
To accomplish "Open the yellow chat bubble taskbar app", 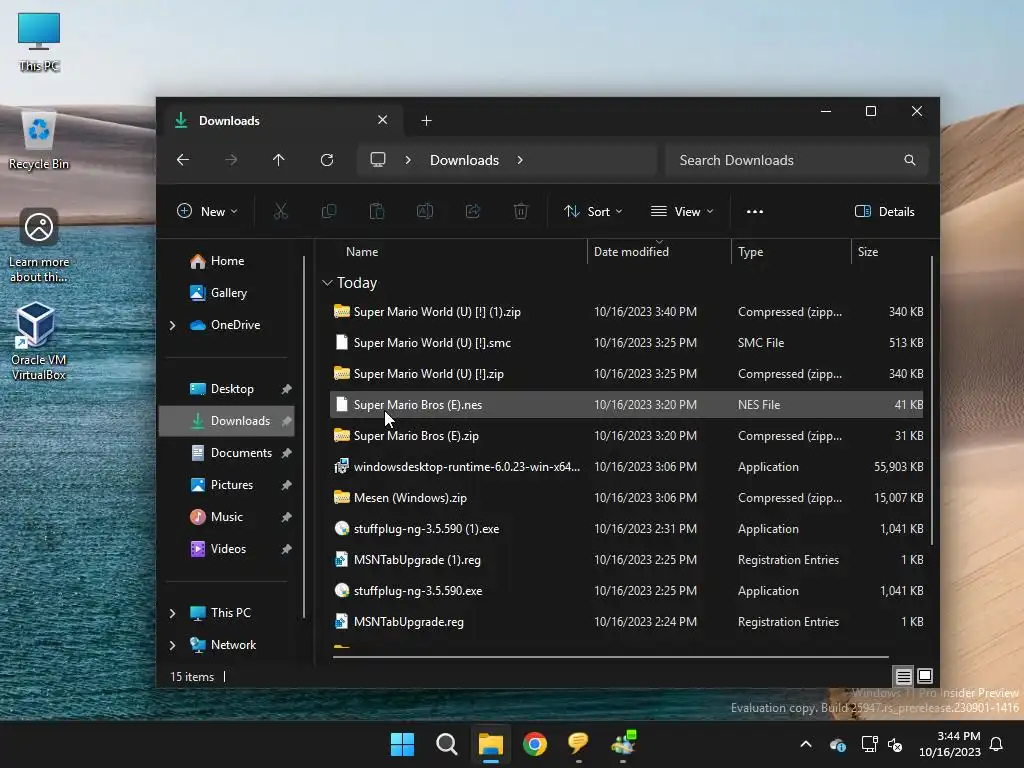I will tap(579, 744).
